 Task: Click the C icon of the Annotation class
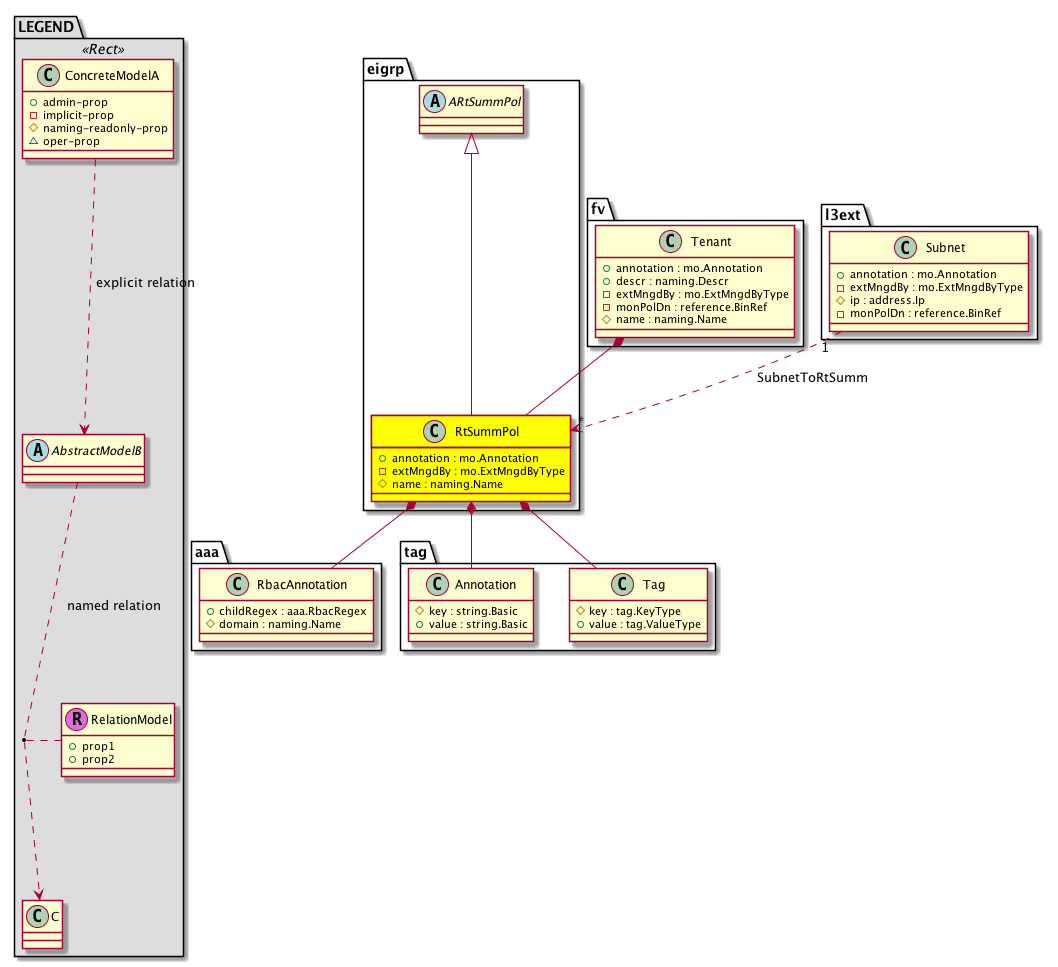[x=437, y=585]
